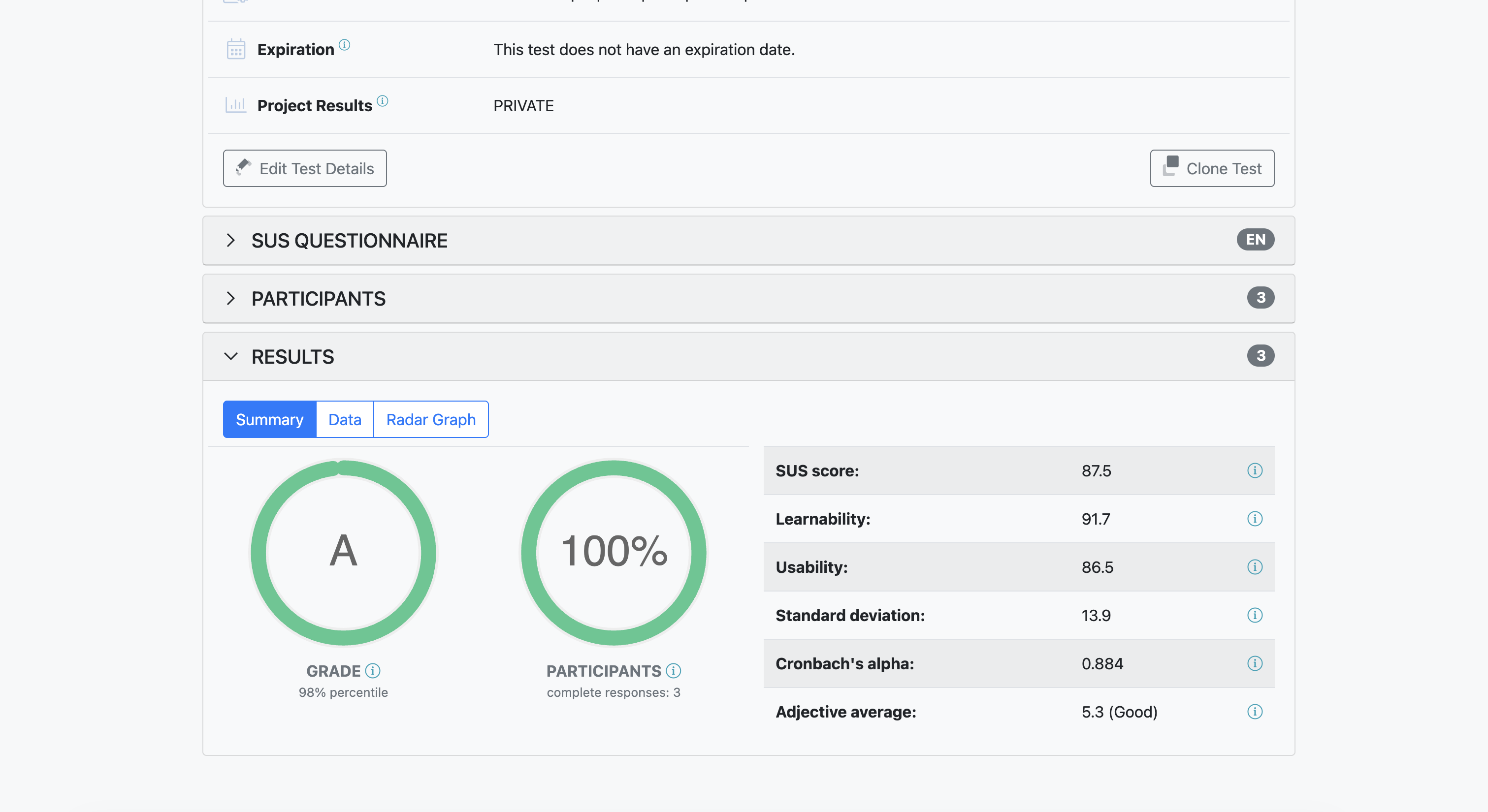Screen dimensions: 1488x812
Task: Open the Radar Graph tab
Action: coord(431,419)
